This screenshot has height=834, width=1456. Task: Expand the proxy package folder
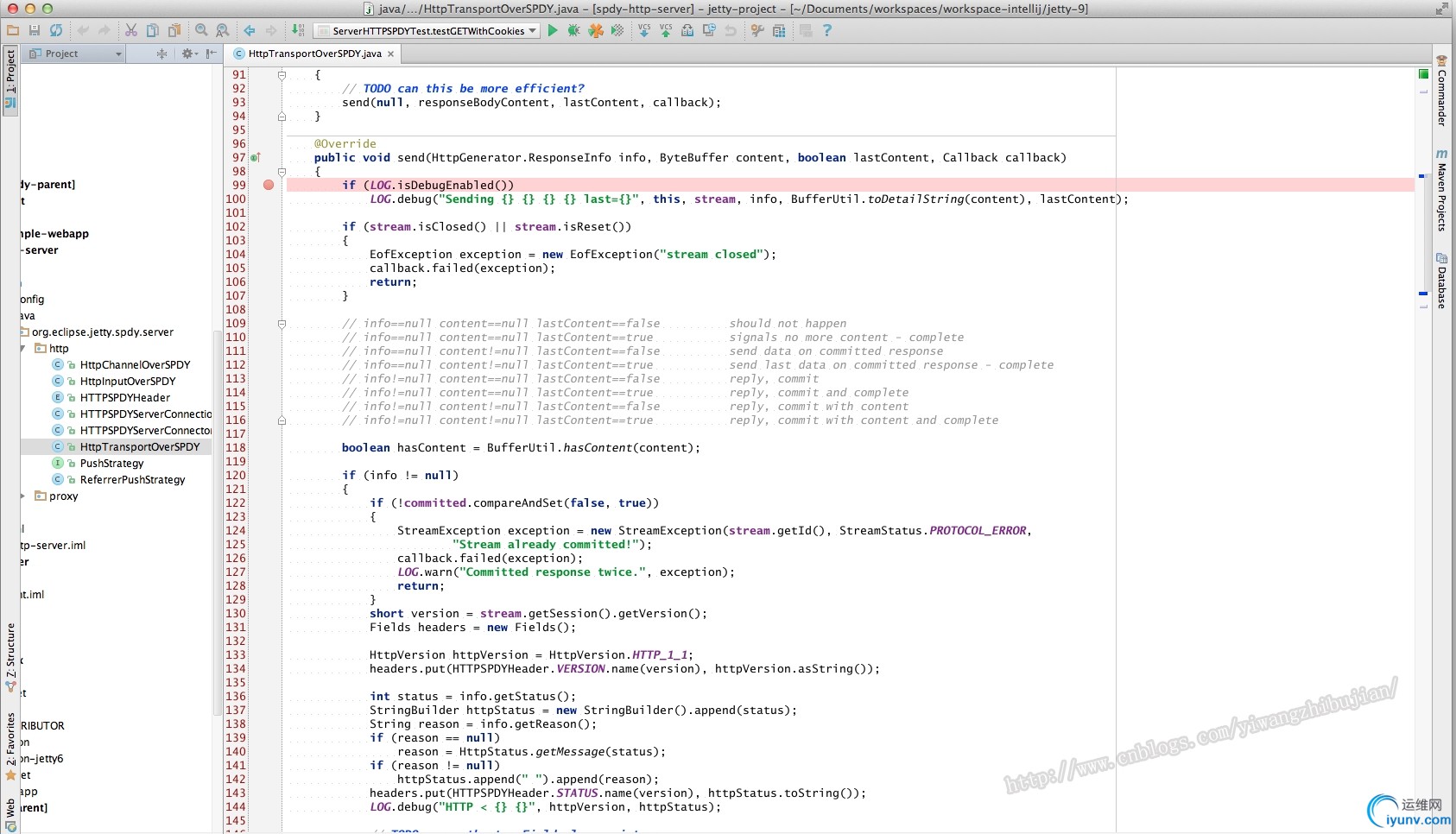coord(23,496)
